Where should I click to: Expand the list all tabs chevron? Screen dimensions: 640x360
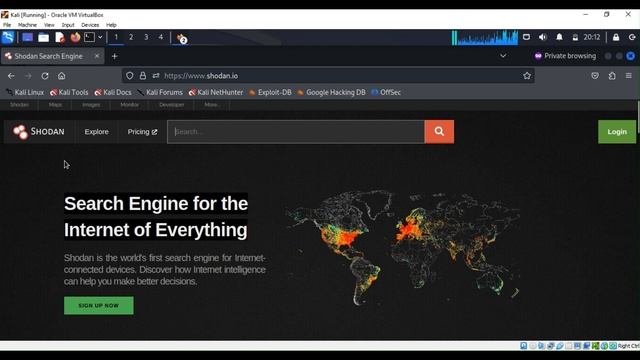[x=503, y=56]
